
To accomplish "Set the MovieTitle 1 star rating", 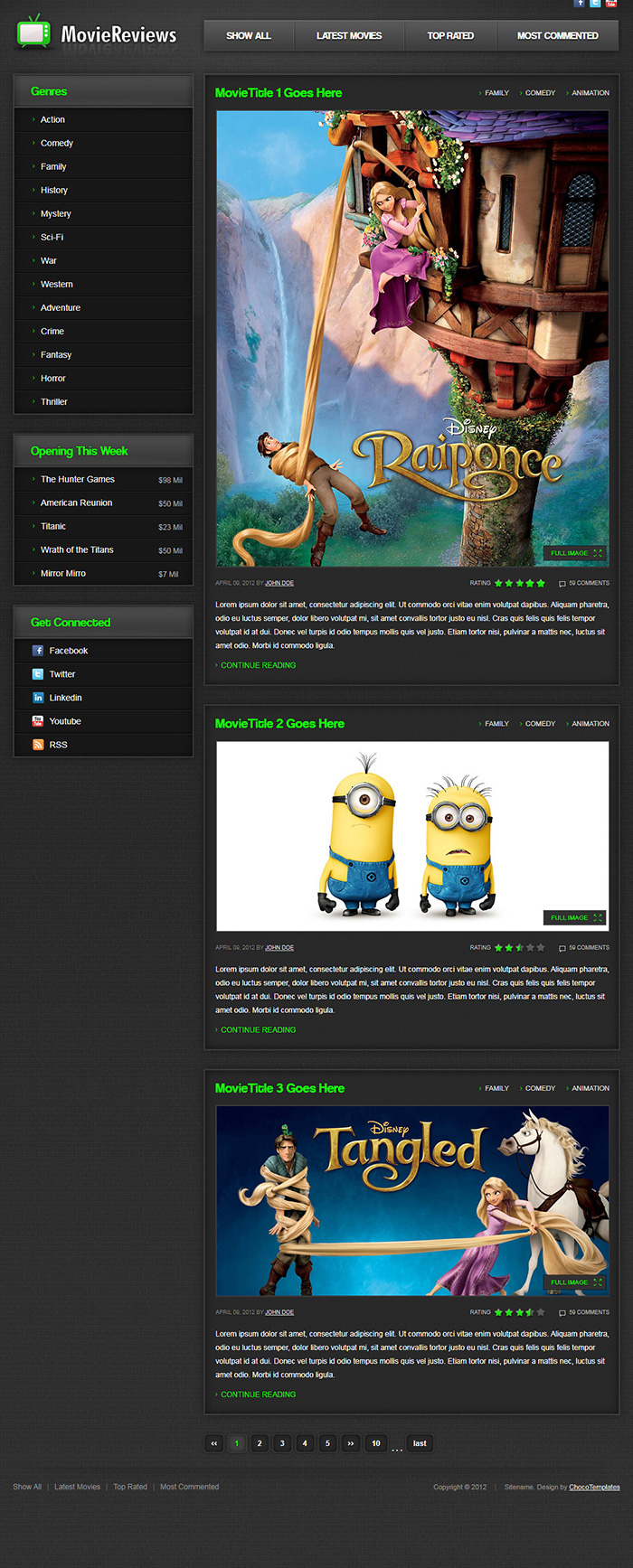I will (x=520, y=583).
